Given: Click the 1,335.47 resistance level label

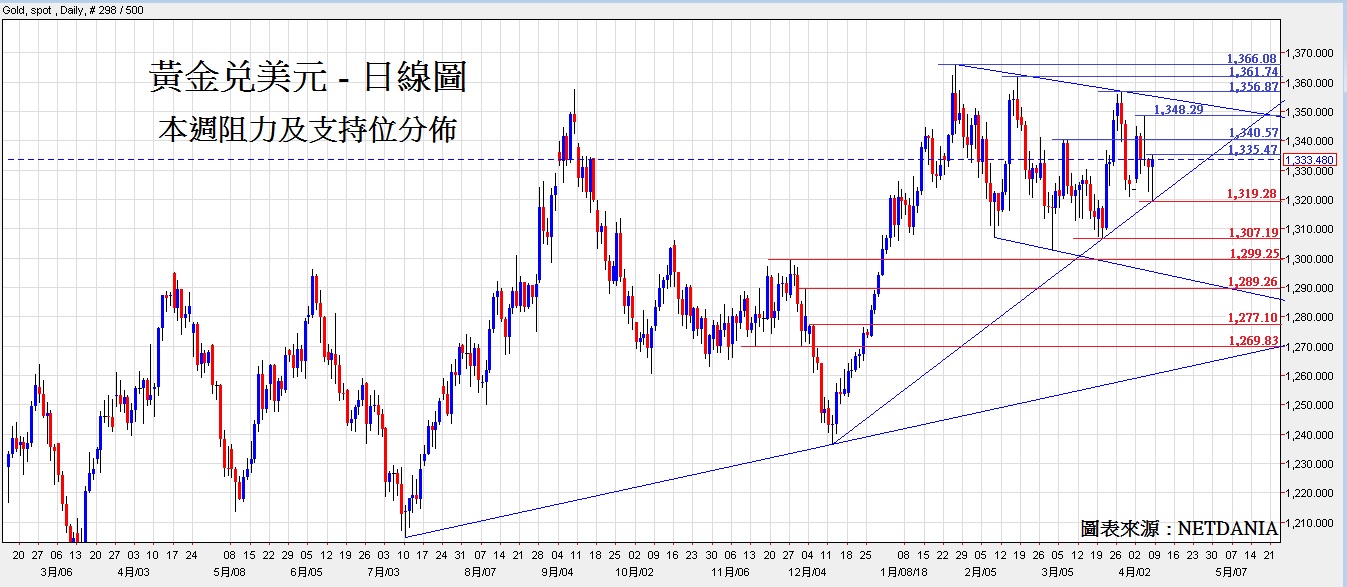Looking at the screenshot, I should pos(1252,149).
